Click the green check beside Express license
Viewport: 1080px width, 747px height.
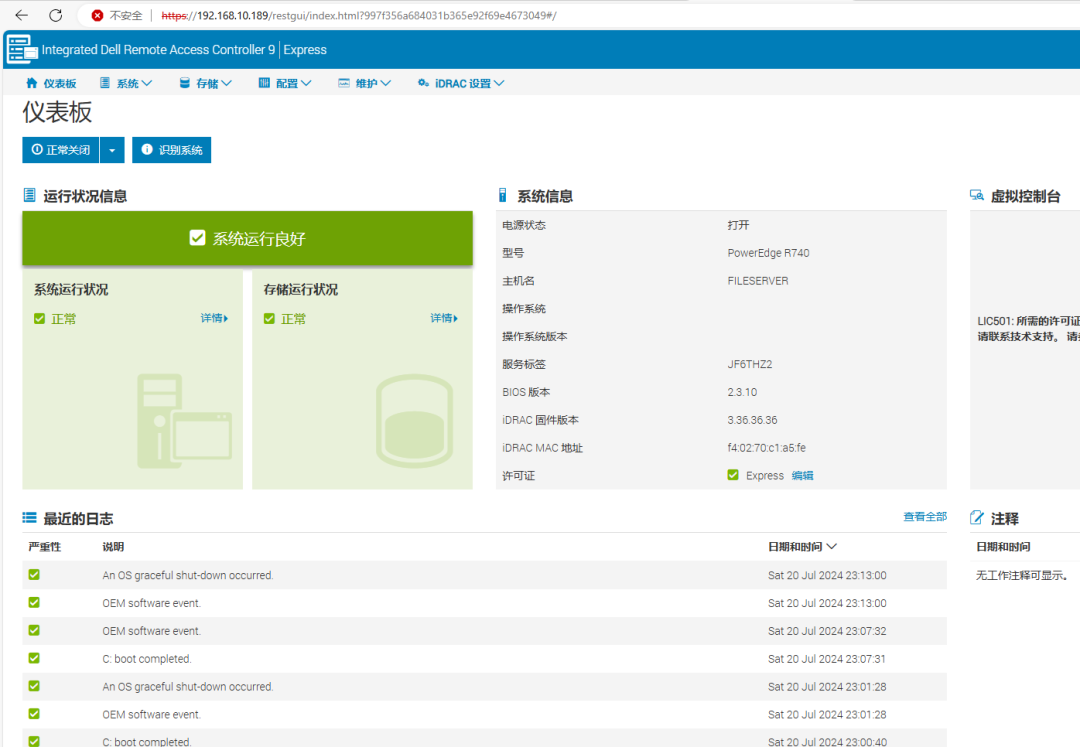click(733, 475)
